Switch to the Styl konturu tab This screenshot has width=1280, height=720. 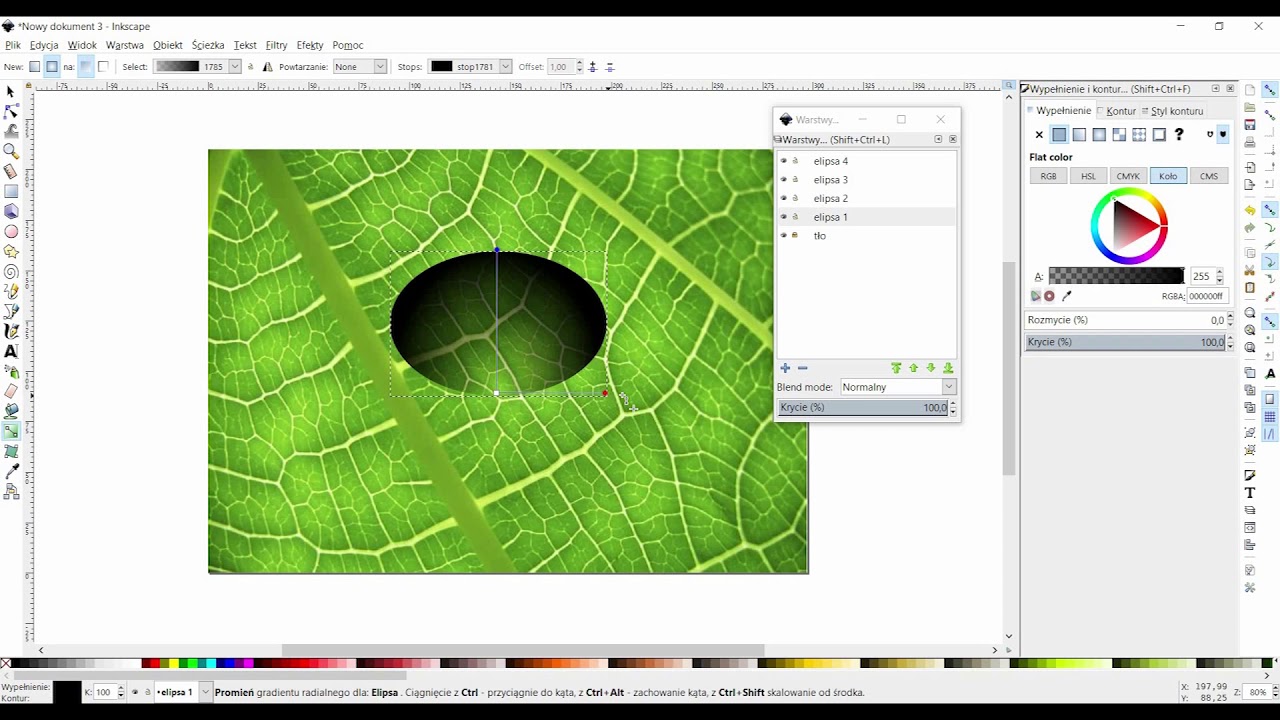tap(1176, 111)
